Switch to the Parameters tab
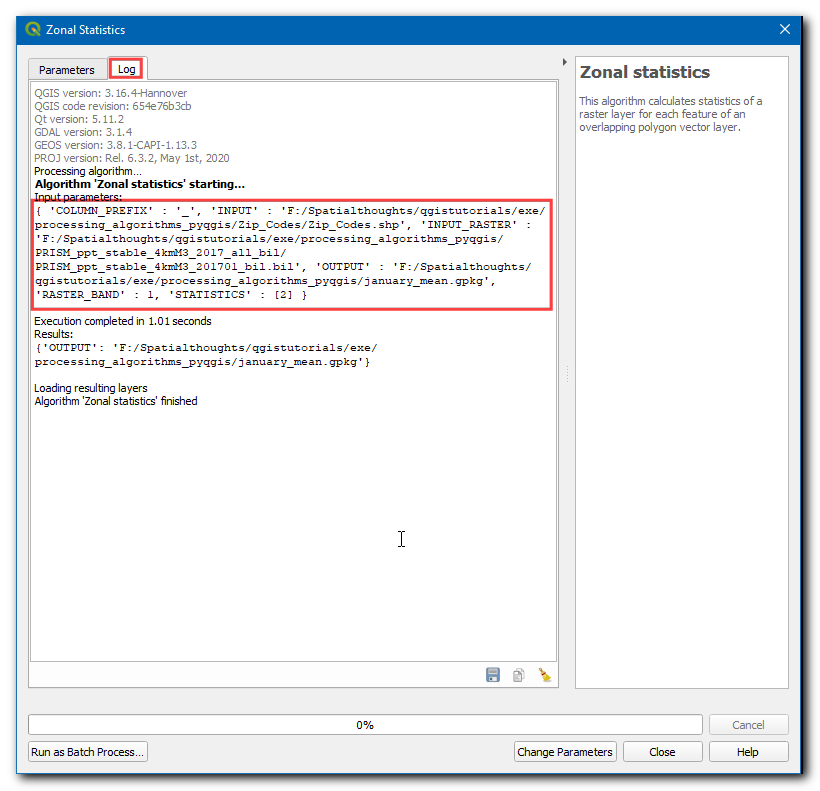The width and height of the screenshot is (820, 791). click(67, 70)
